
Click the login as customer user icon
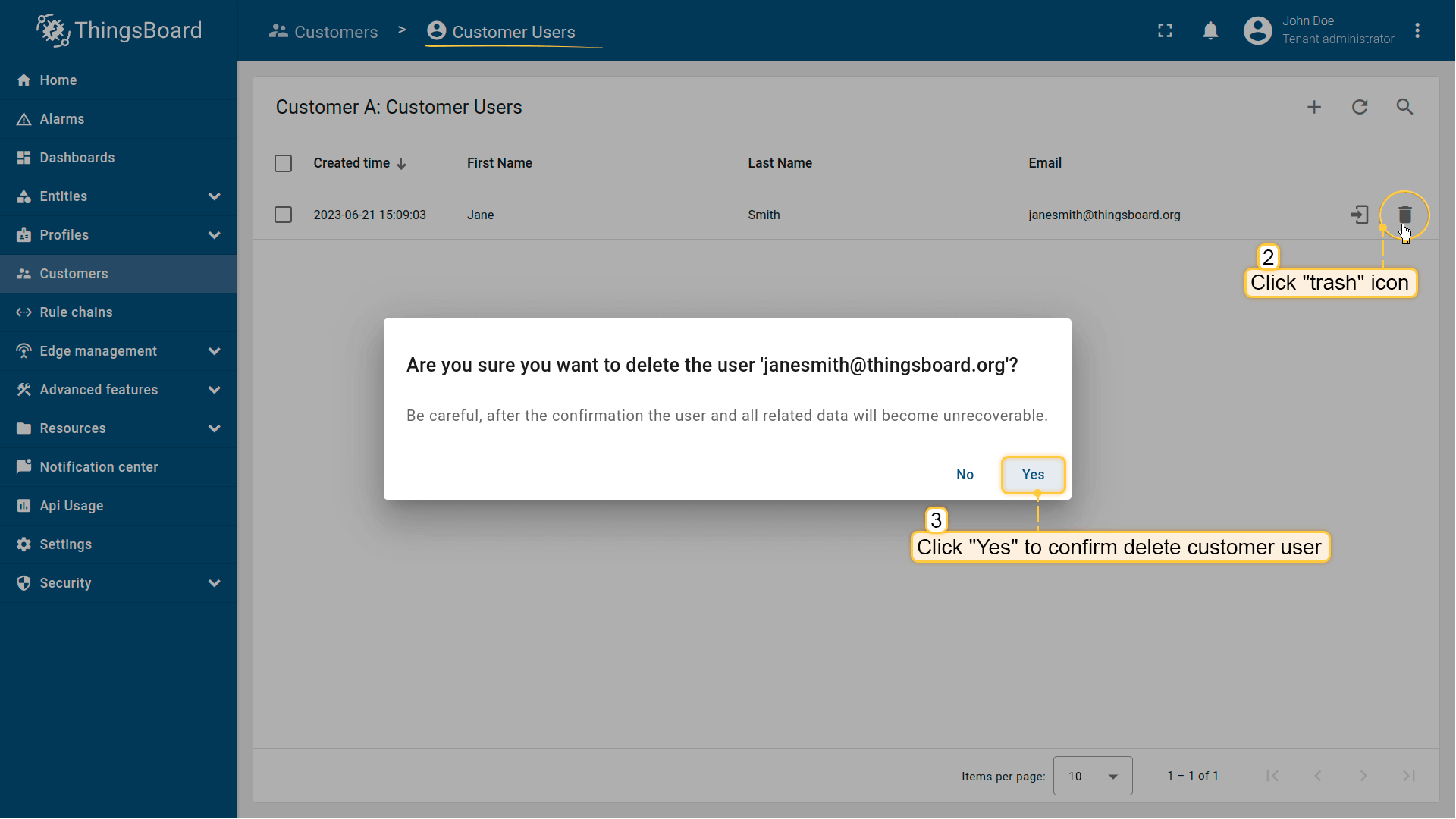click(x=1359, y=215)
